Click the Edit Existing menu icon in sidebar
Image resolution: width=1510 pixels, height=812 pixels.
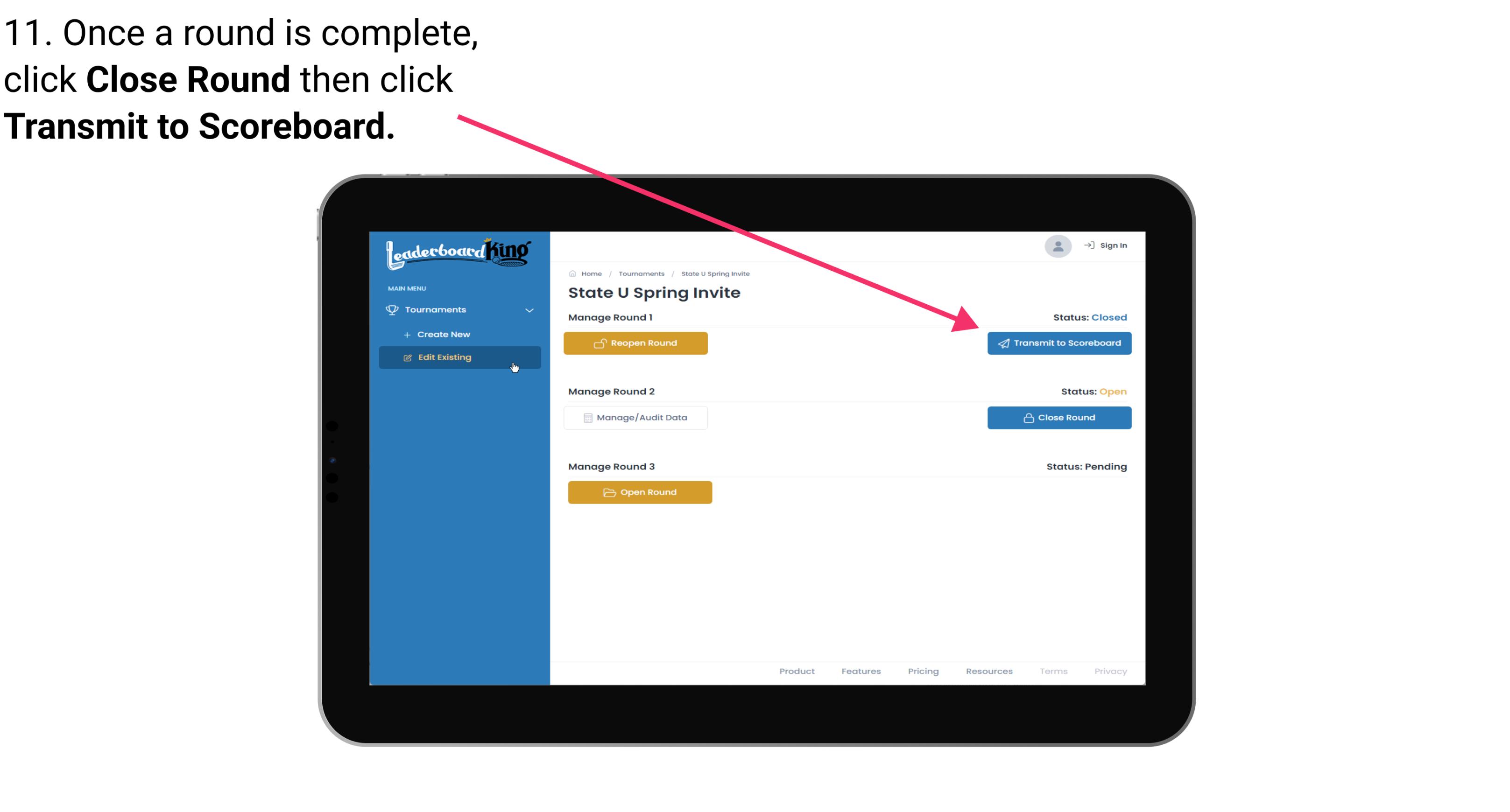coord(407,357)
